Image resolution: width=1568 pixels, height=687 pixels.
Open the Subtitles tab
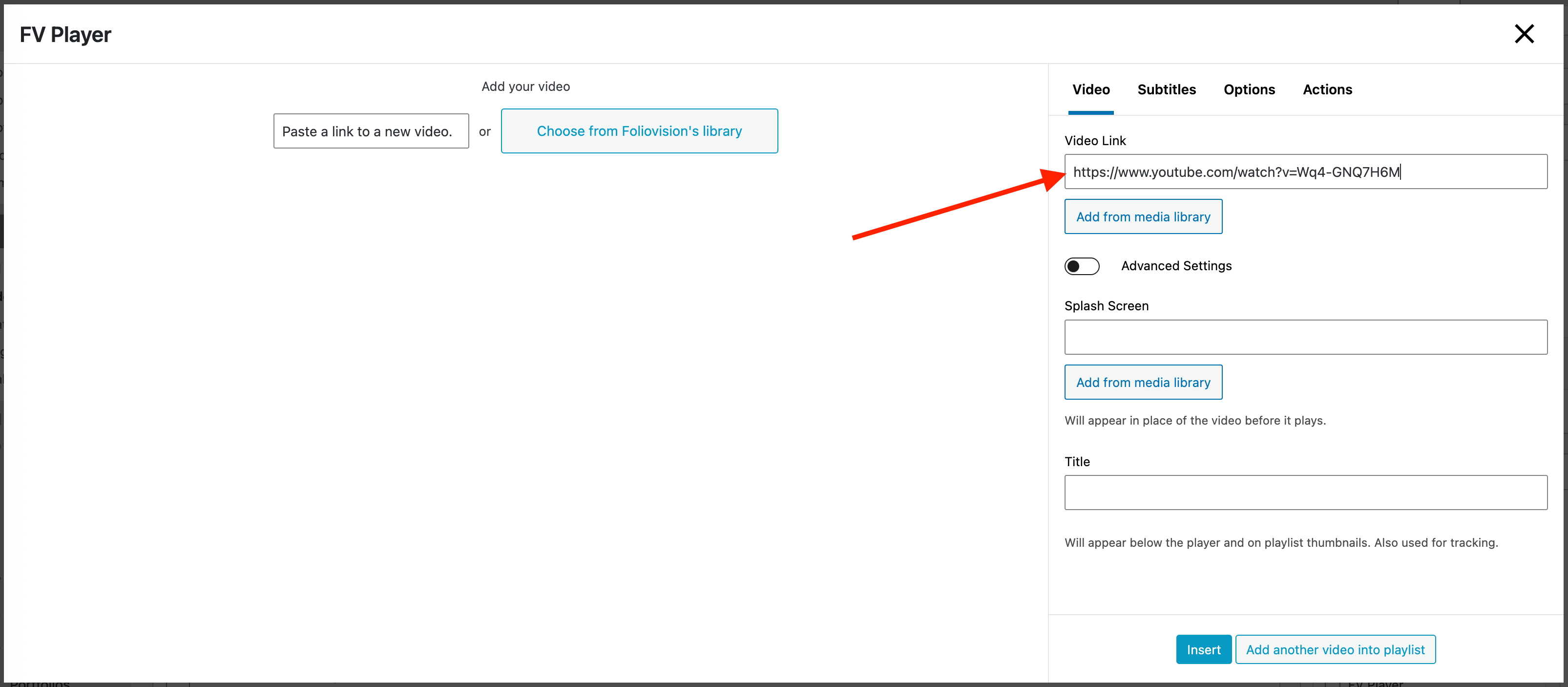click(x=1166, y=89)
